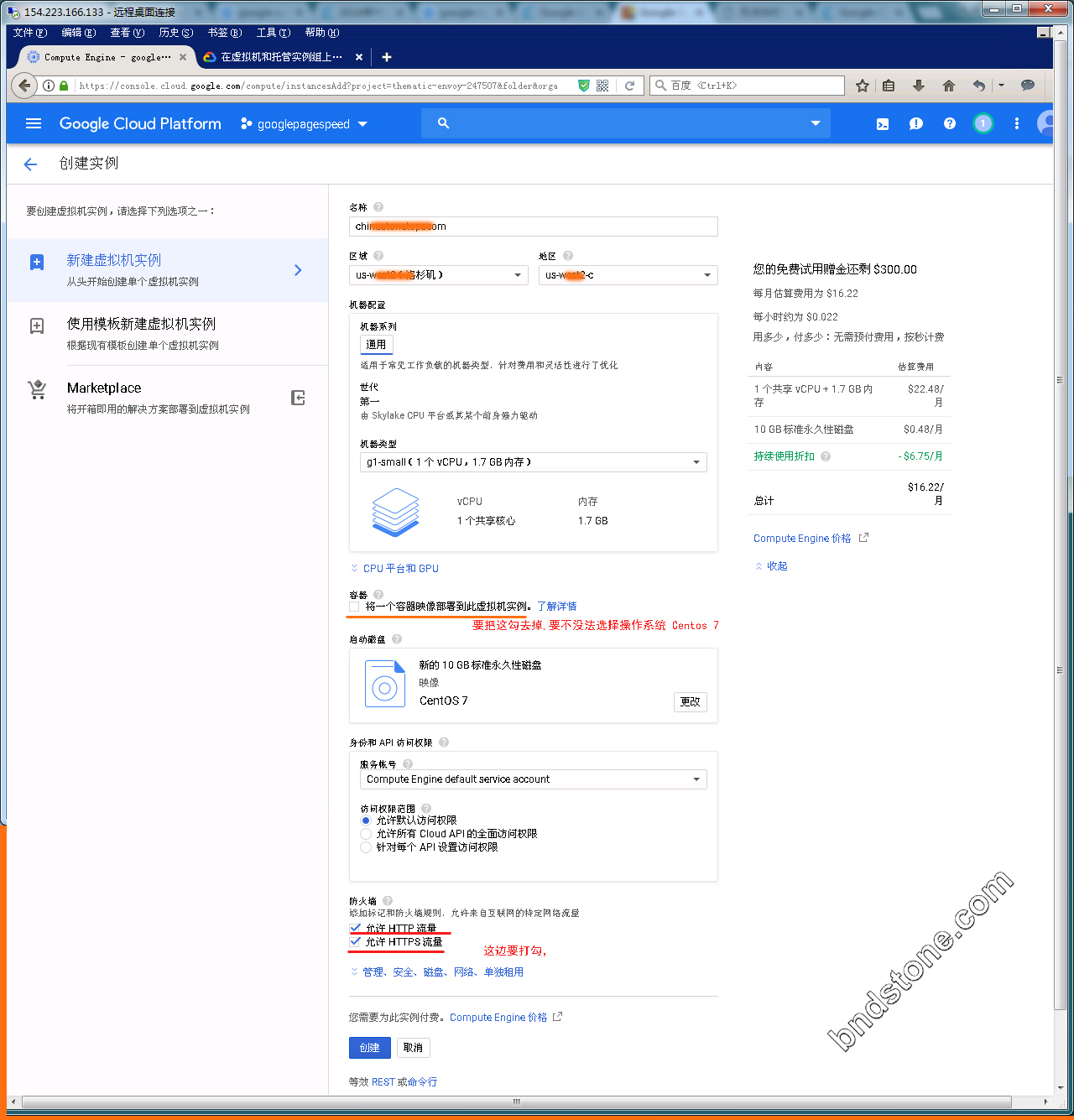Viewport: 1074px width, 1120px height.
Task: Go to the Firefox home page icon
Action: point(949,86)
